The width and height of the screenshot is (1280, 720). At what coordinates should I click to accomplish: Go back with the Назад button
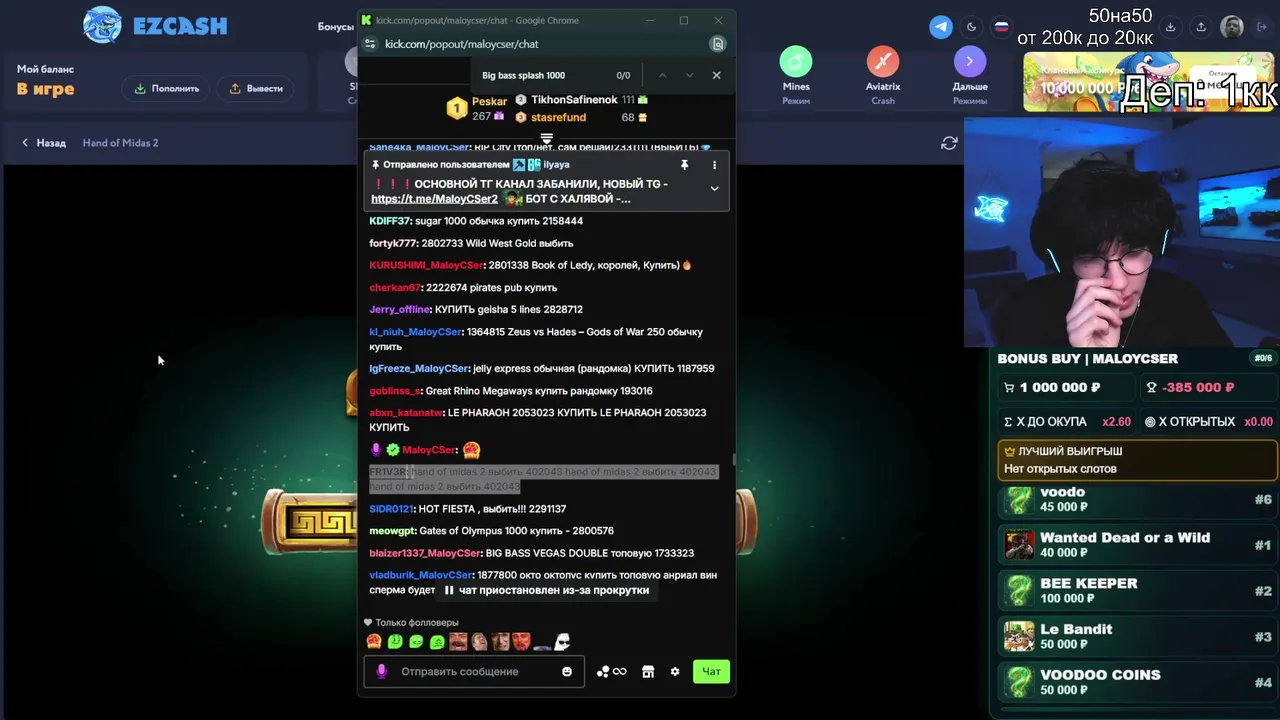coord(44,143)
